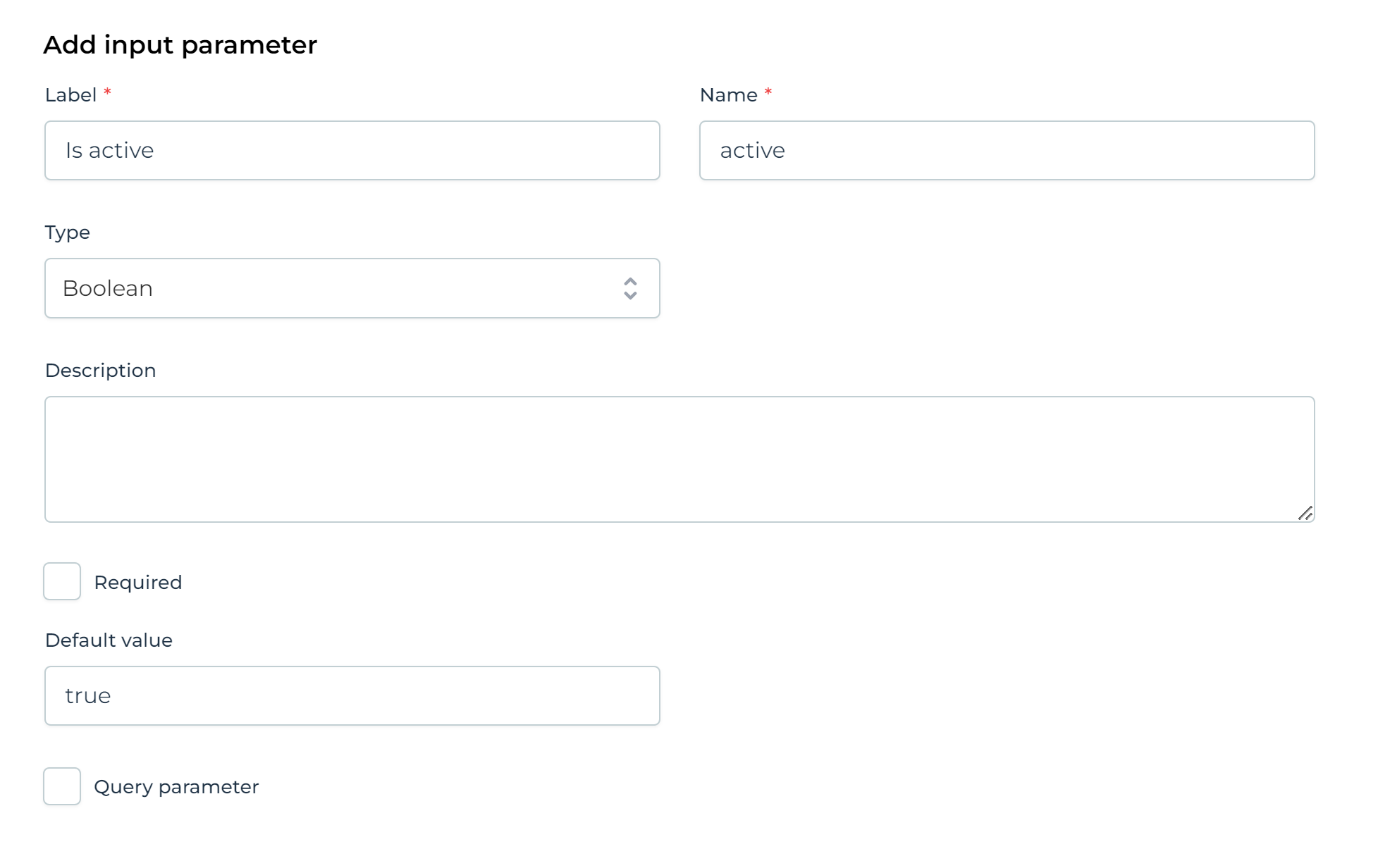
Task: Click the red asterisk beside Label
Action: click(x=107, y=92)
